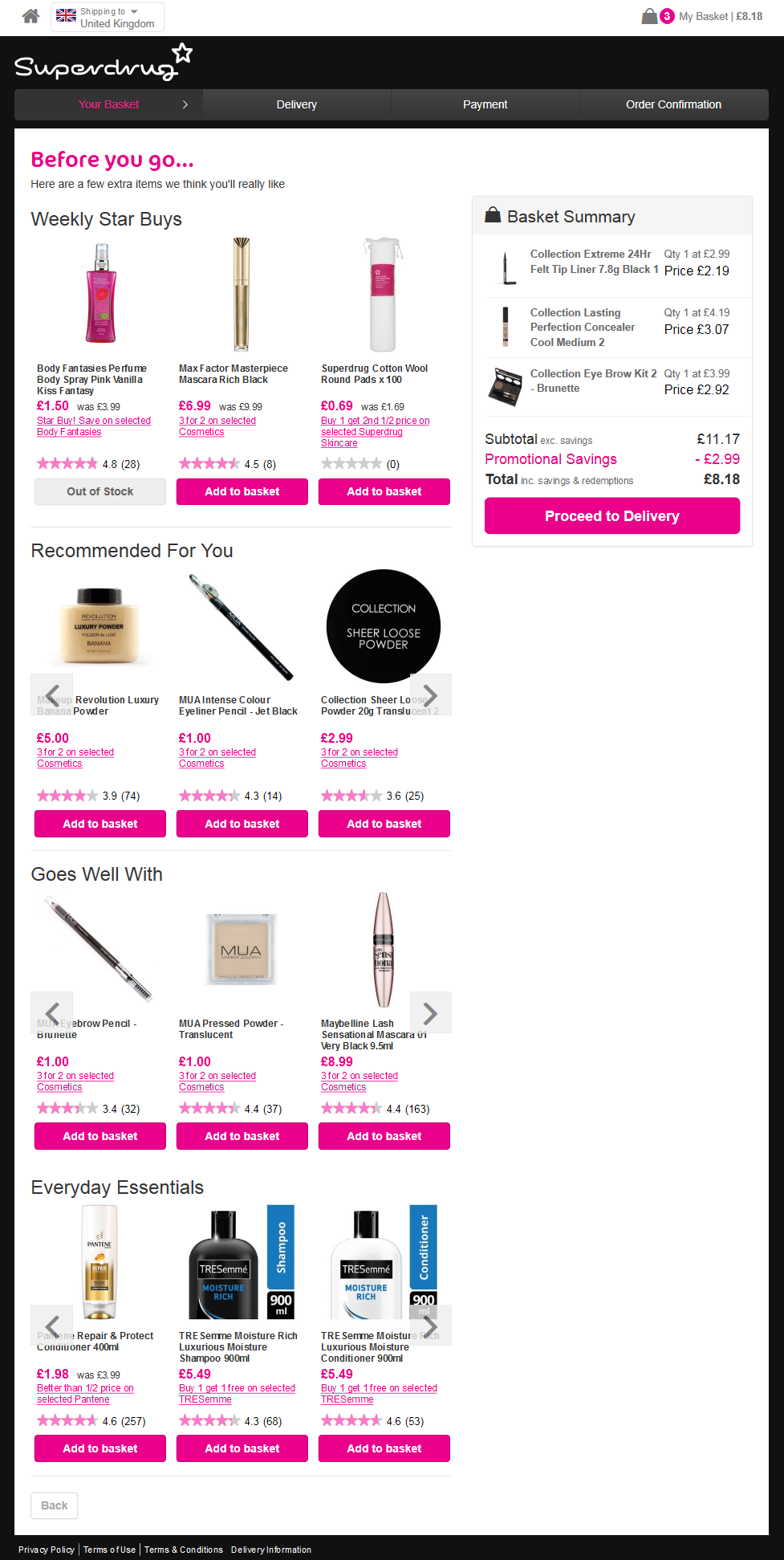The height and width of the screenshot is (1560, 784).
Task: Show previous Recommended For You items
Action: point(52,694)
